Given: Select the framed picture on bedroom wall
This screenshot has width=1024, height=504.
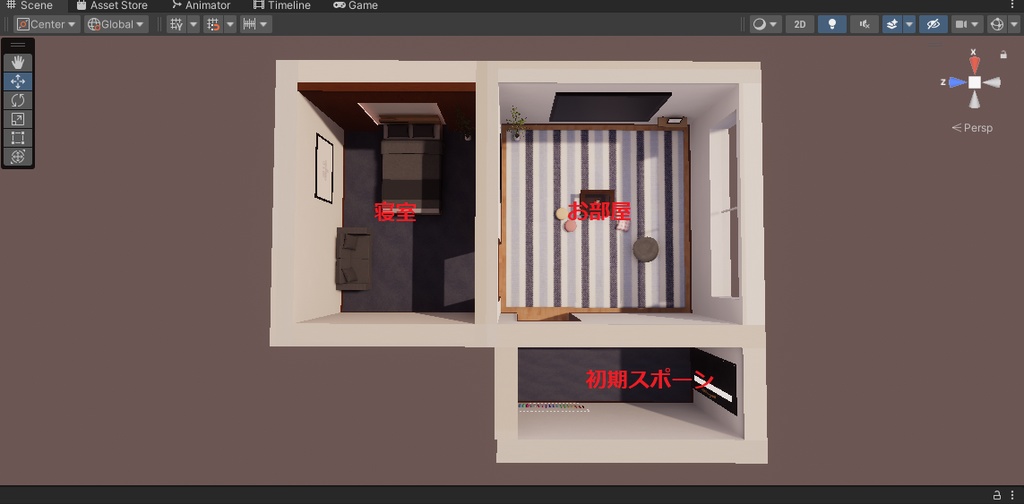Looking at the screenshot, I should click(x=325, y=168).
